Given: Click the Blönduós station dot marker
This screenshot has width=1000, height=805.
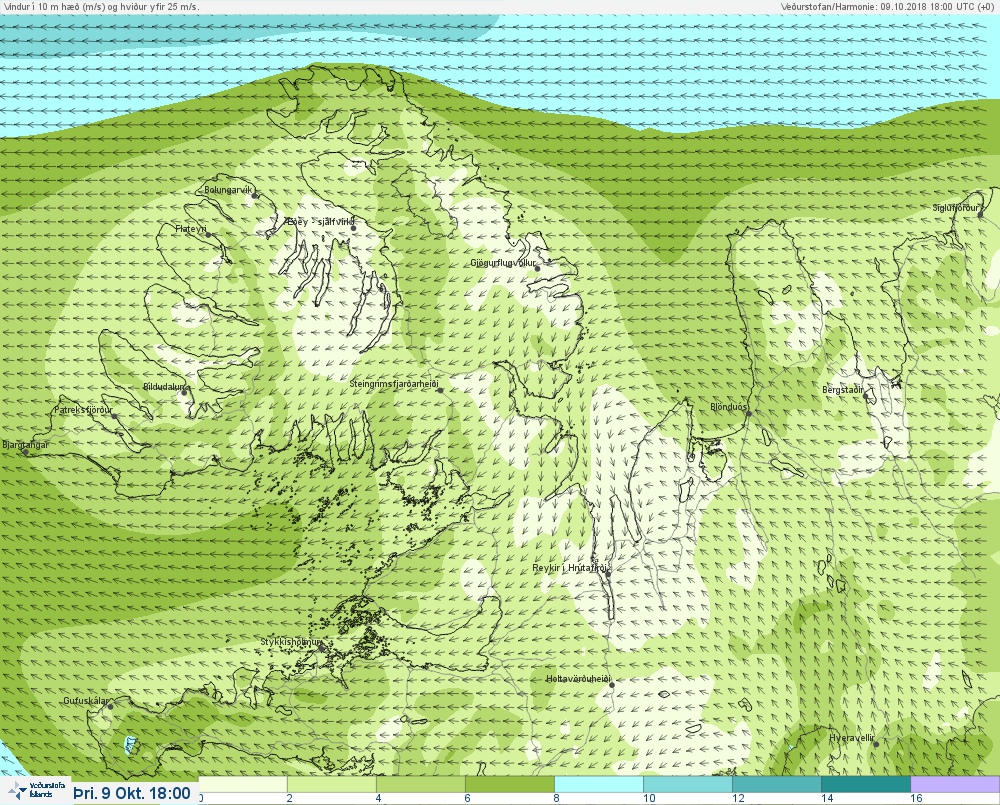Looking at the screenshot, I should (749, 414).
